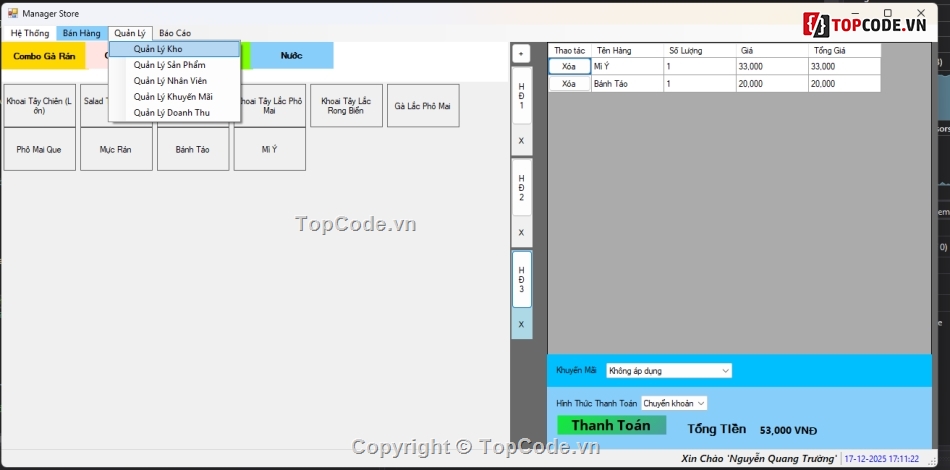Add Khoai Tây Lắc Rong Biển product
Viewport: 950px width, 470px height.
(x=346, y=106)
